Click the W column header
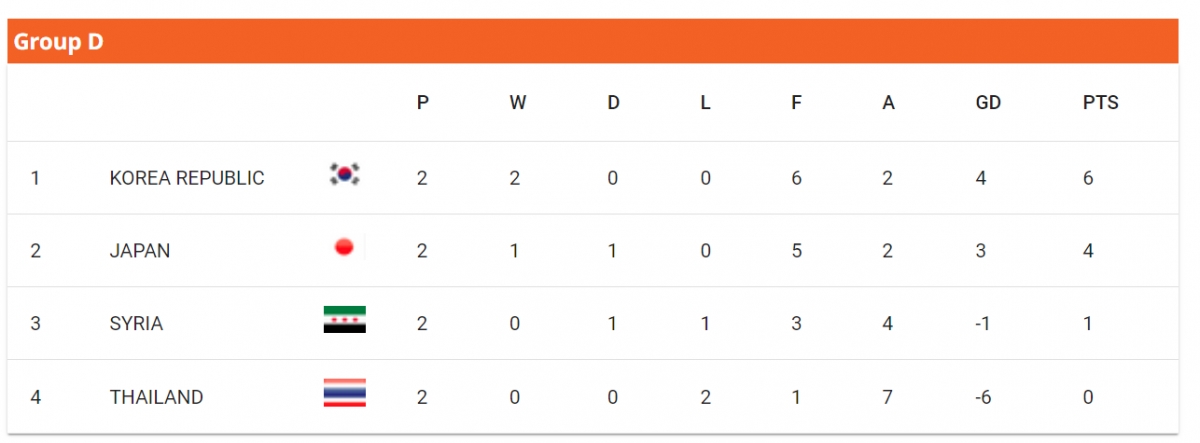 pos(517,103)
